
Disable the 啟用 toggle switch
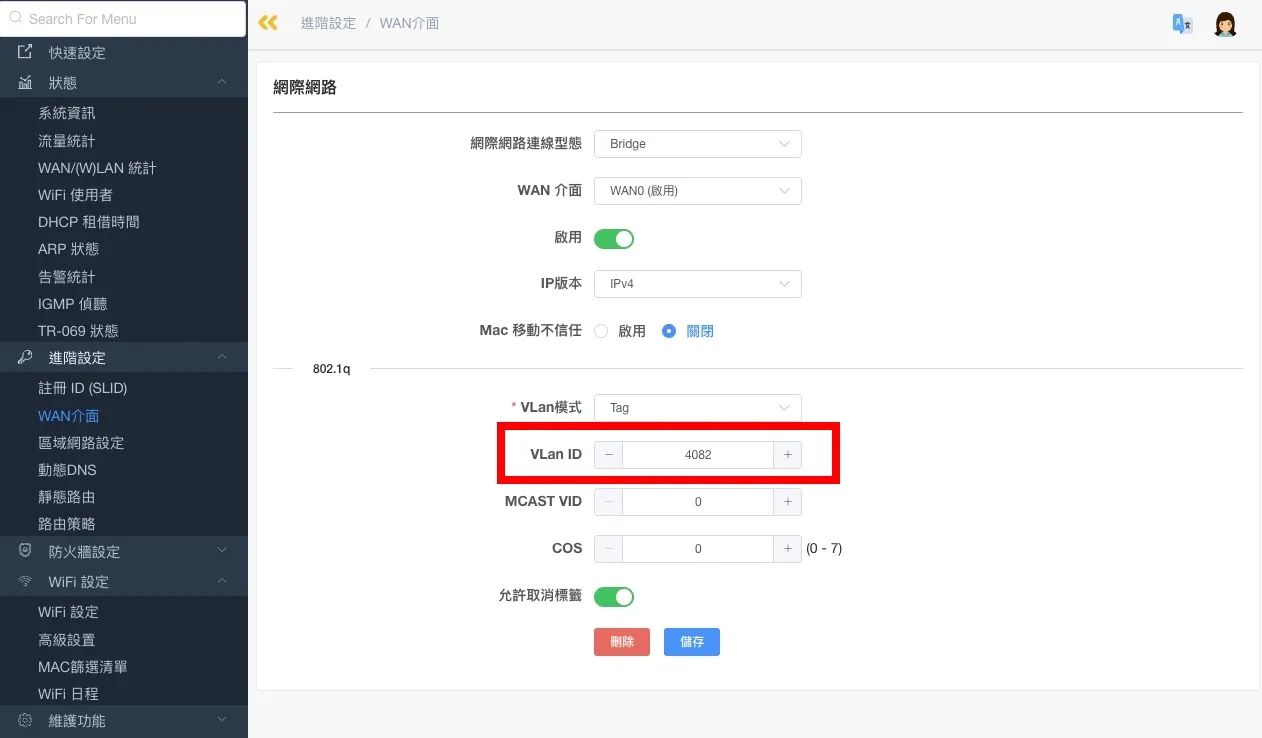point(613,238)
